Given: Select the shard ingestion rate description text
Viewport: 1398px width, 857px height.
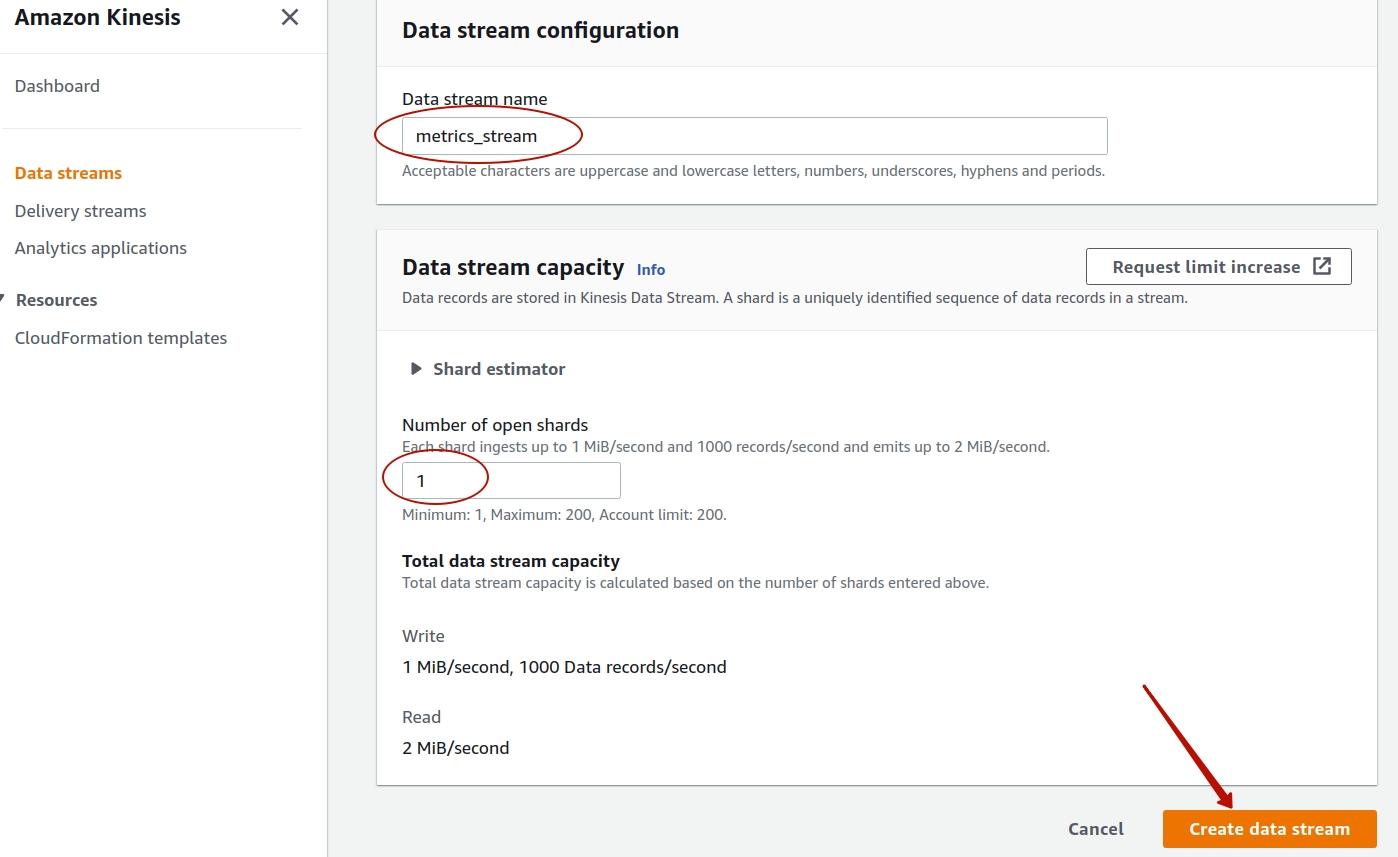Looking at the screenshot, I should tap(726, 447).
